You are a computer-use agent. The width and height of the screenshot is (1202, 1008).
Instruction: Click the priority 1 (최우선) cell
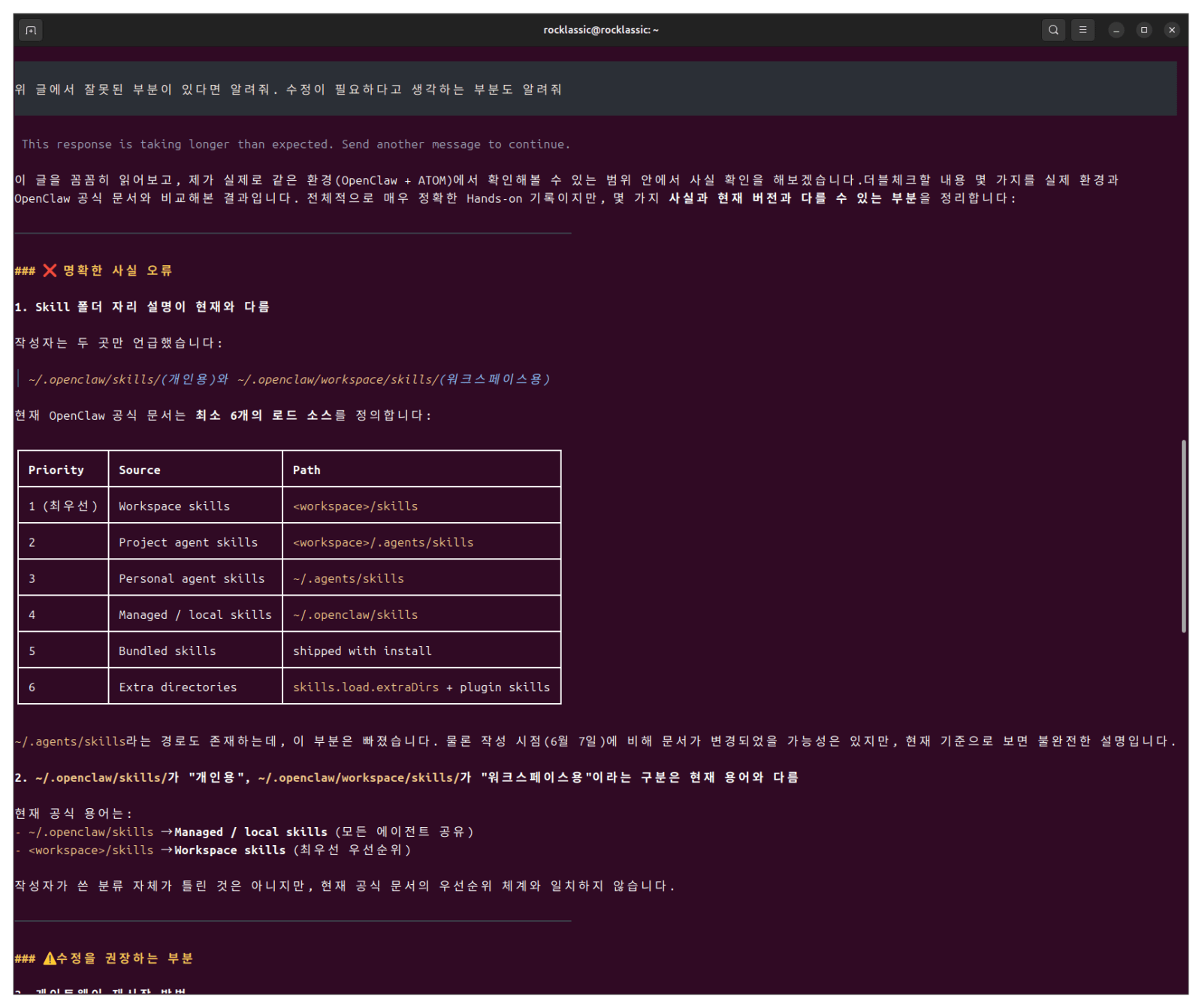tap(63, 506)
